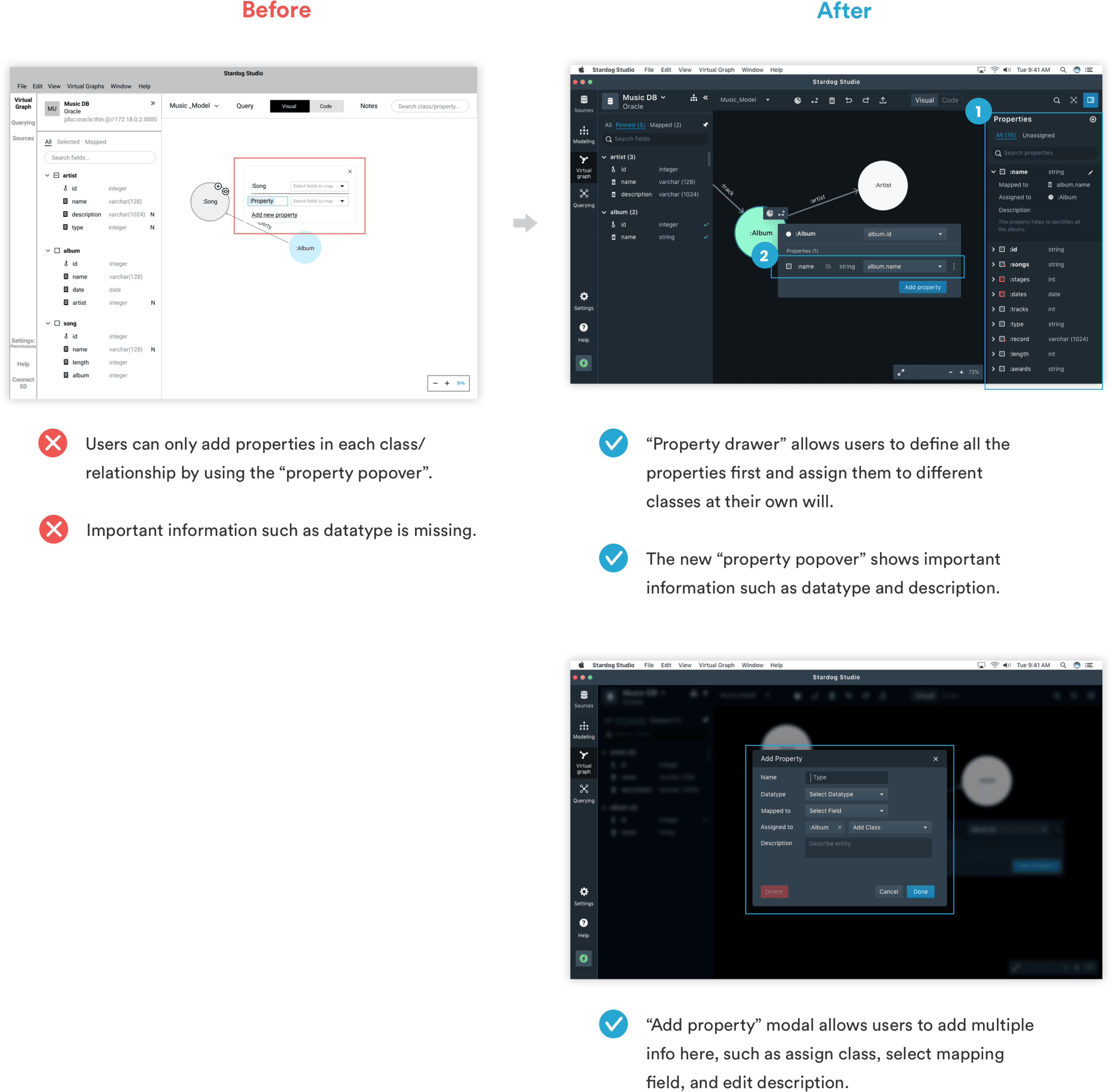Click trash delete icon in dark toolbar
The image size is (1112, 1092).
[x=831, y=100]
